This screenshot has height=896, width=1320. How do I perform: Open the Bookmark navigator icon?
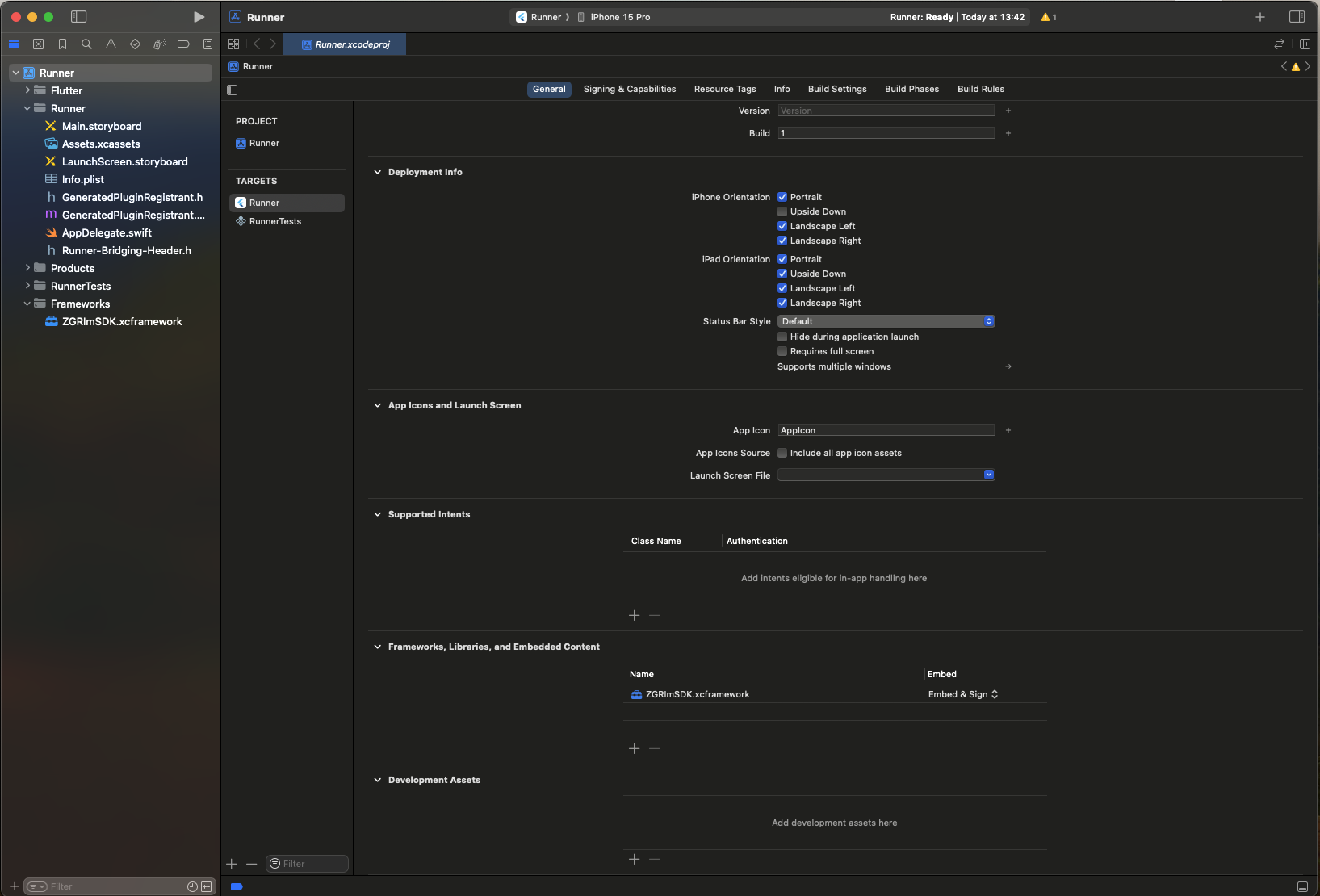(x=62, y=44)
